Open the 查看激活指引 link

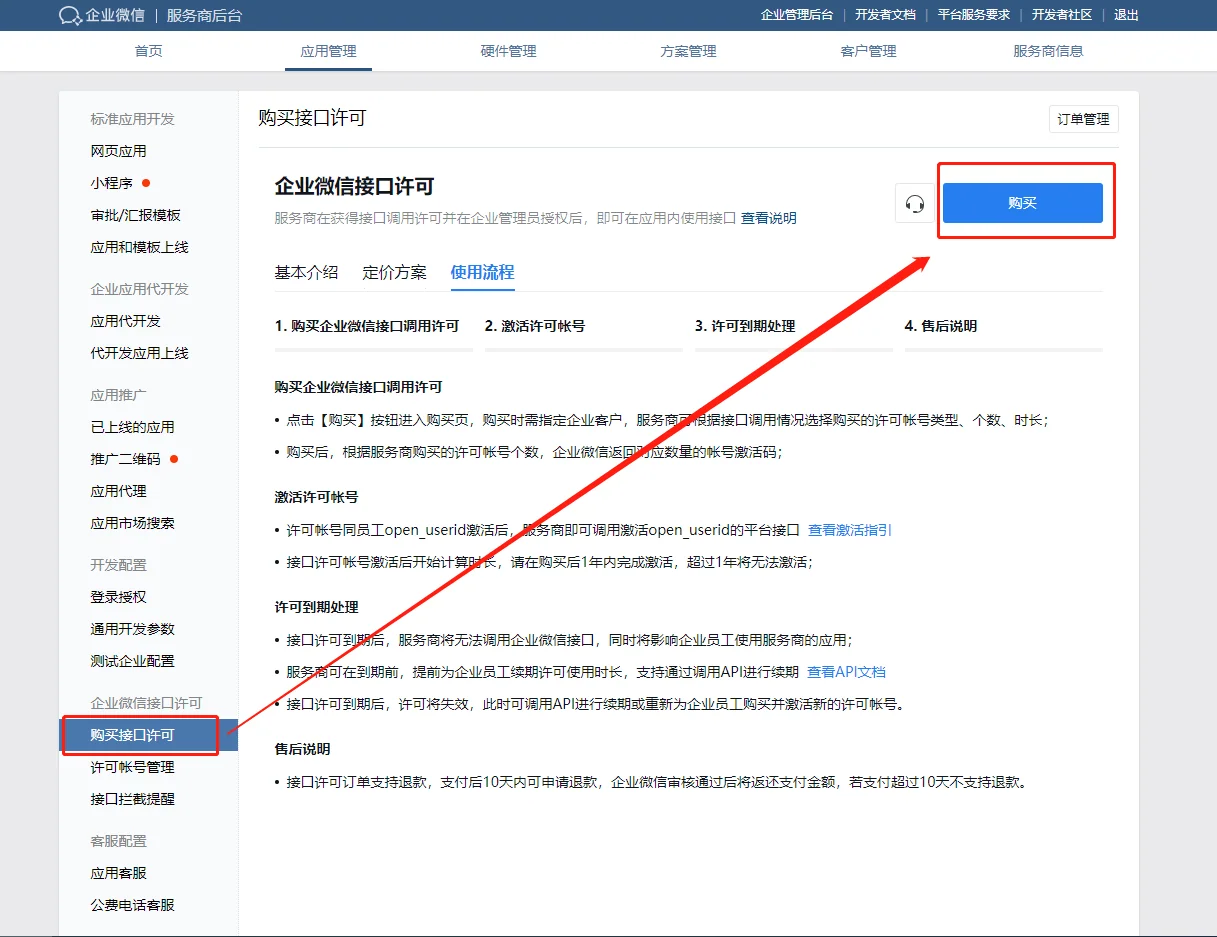pos(850,530)
